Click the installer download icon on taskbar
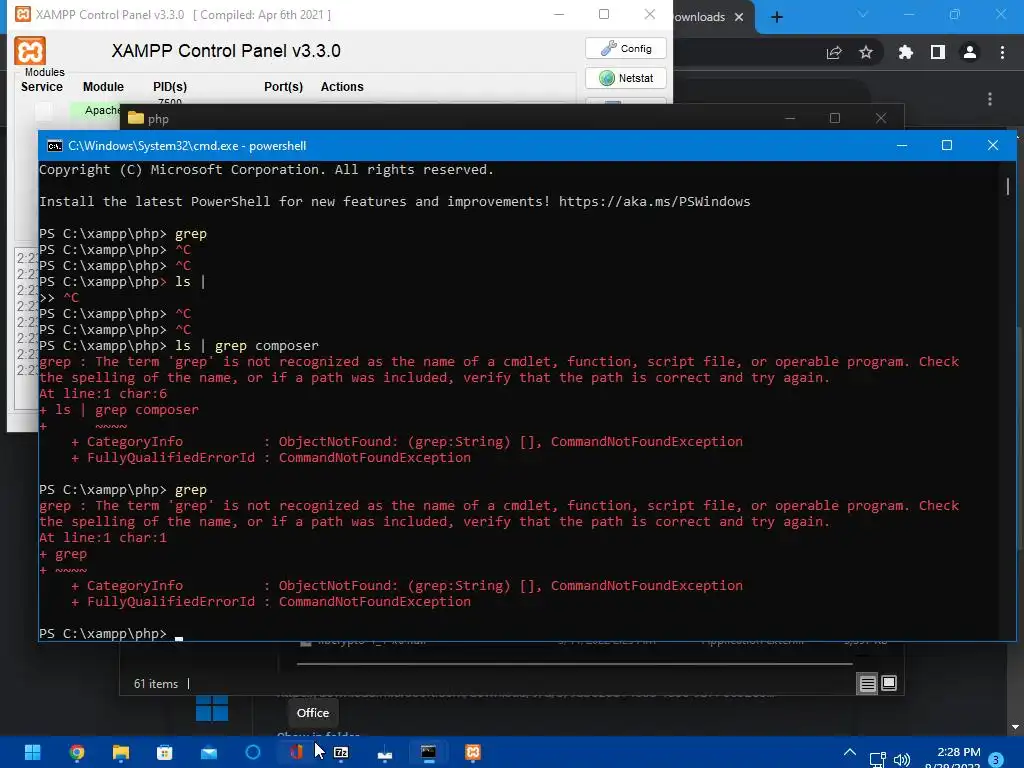 [x=385, y=752]
